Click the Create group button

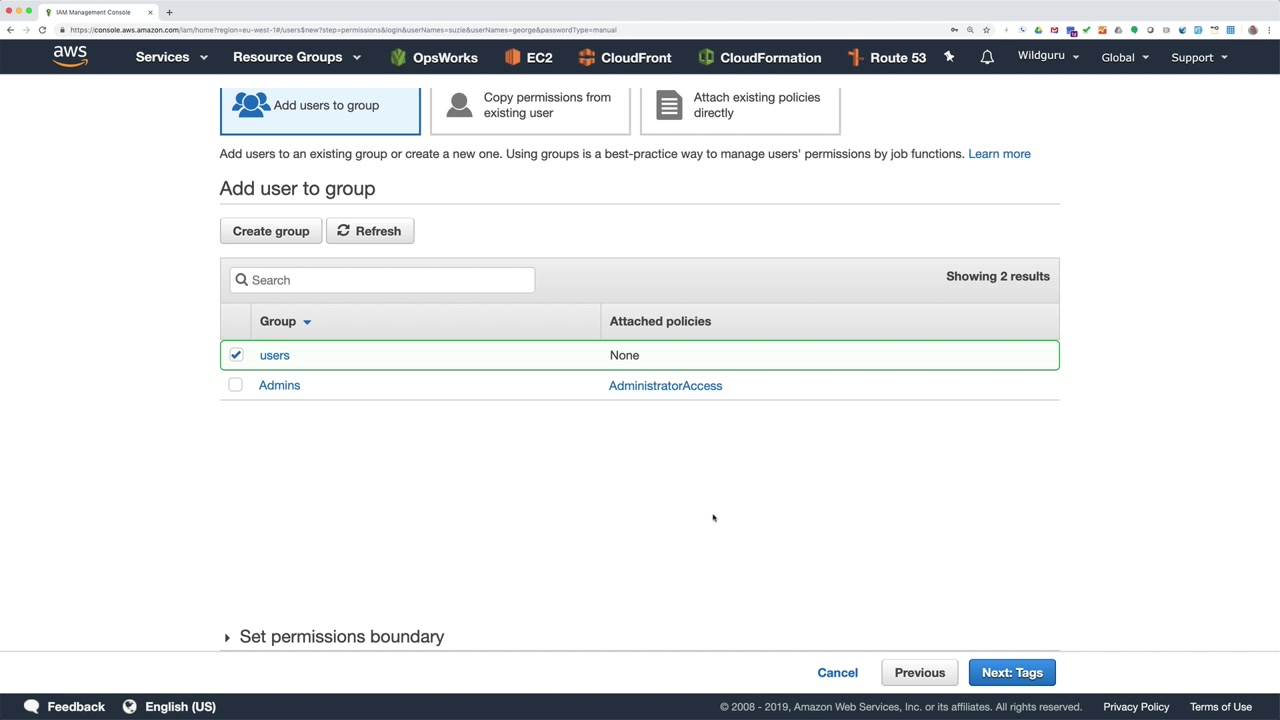point(271,231)
